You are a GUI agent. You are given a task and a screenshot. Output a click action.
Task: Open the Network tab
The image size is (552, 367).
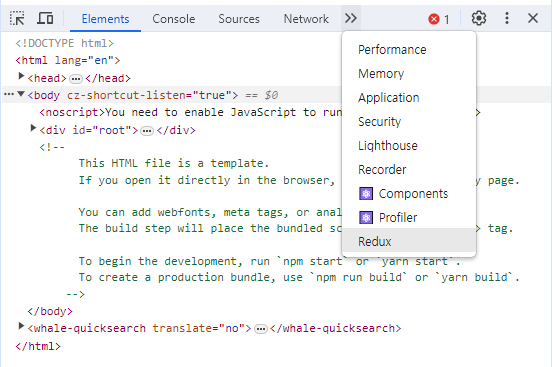pyautogui.click(x=306, y=19)
